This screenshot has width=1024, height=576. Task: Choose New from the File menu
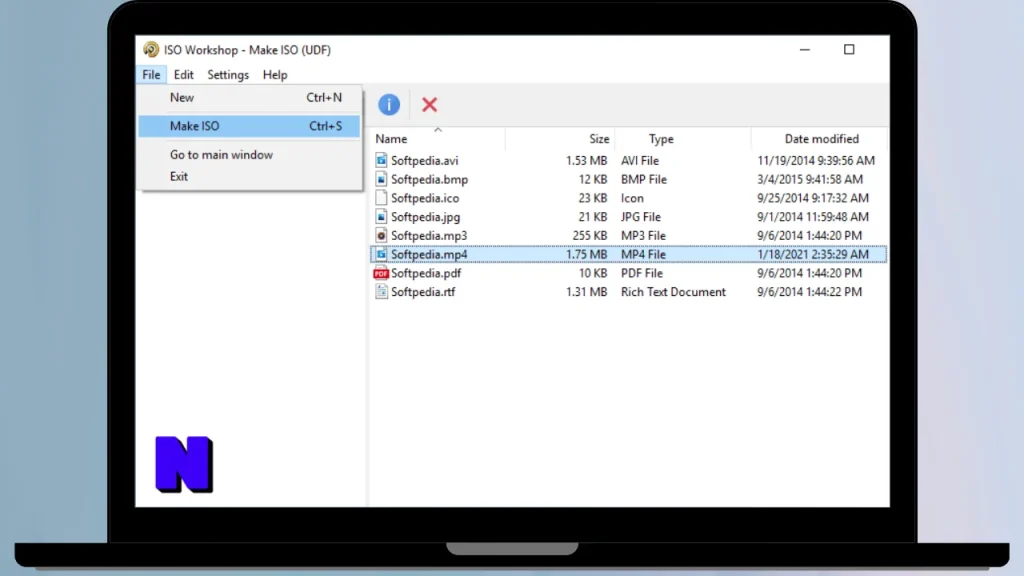[x=249, y=97]
